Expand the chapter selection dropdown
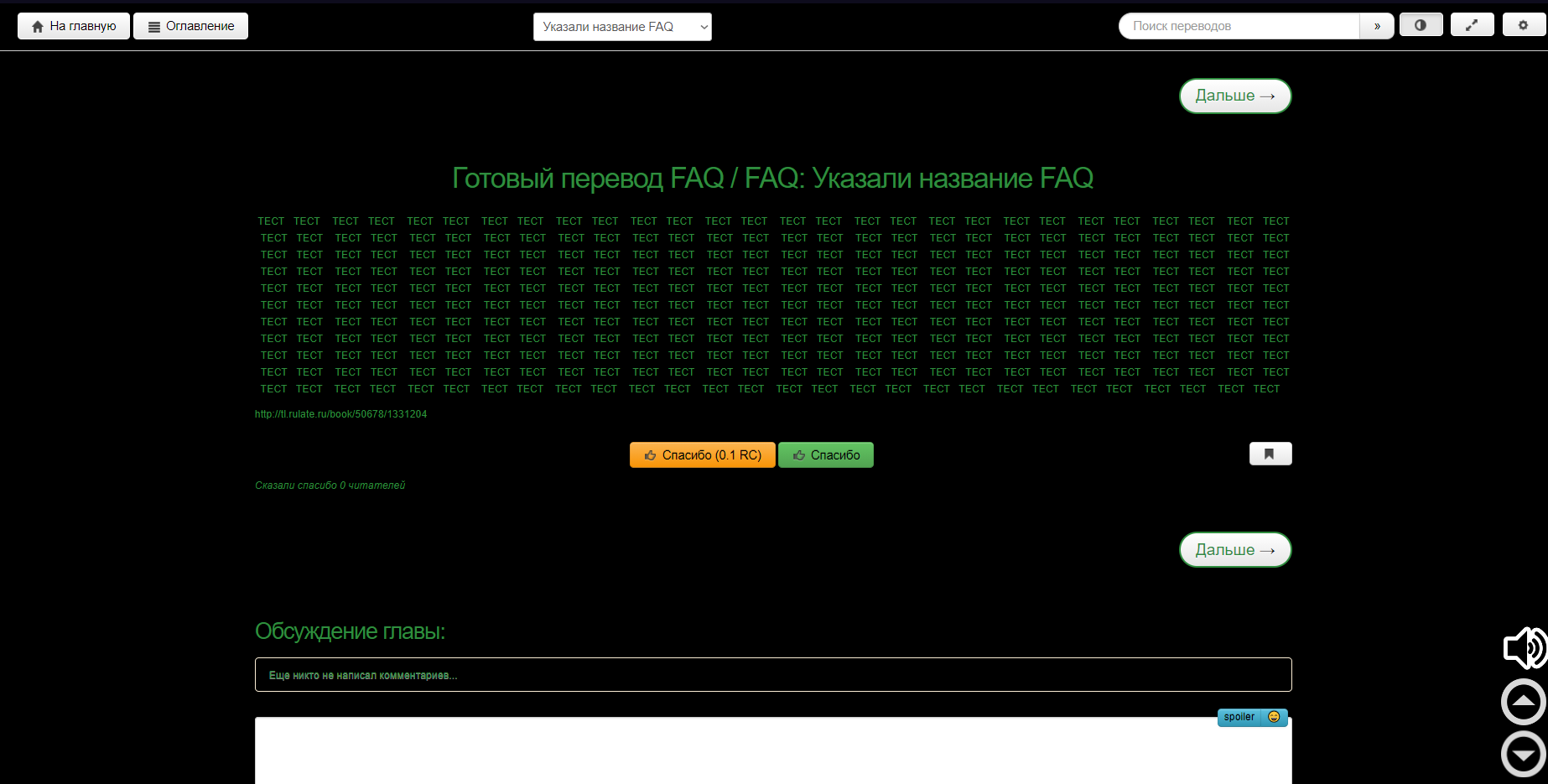Viewport: 1548px width, 784px height. pyautogui.click(x=621, y=27)
